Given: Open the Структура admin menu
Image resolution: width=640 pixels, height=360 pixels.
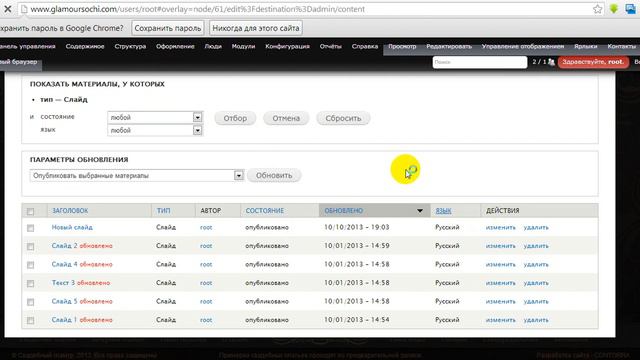Looking at the screenshot, I should coord(130,47).
